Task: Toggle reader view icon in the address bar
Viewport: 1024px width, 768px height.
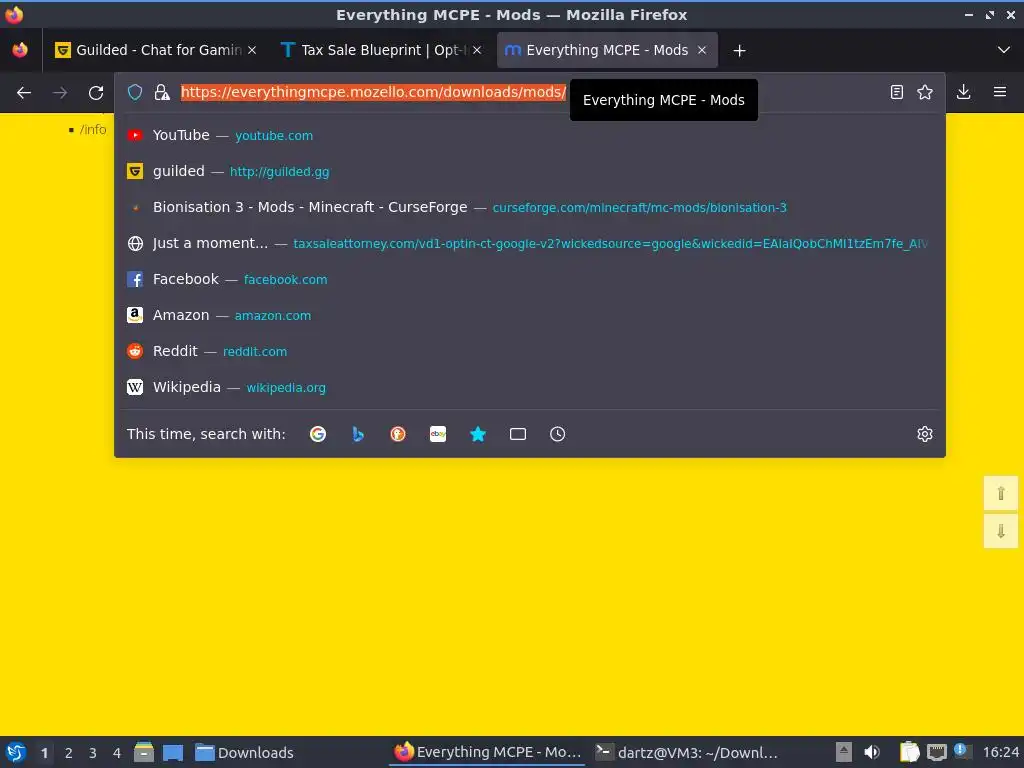Action: 897,93
